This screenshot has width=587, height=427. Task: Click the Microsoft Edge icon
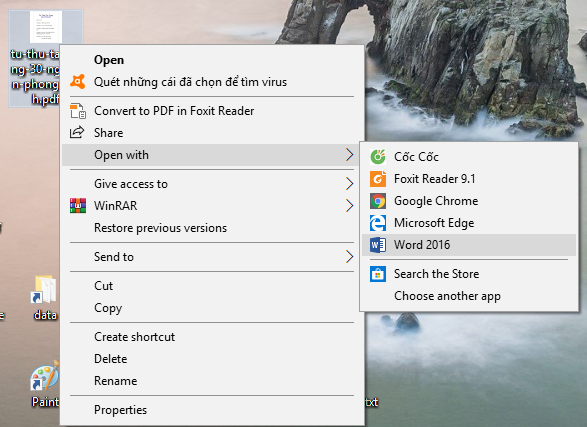tap(378, 223)
